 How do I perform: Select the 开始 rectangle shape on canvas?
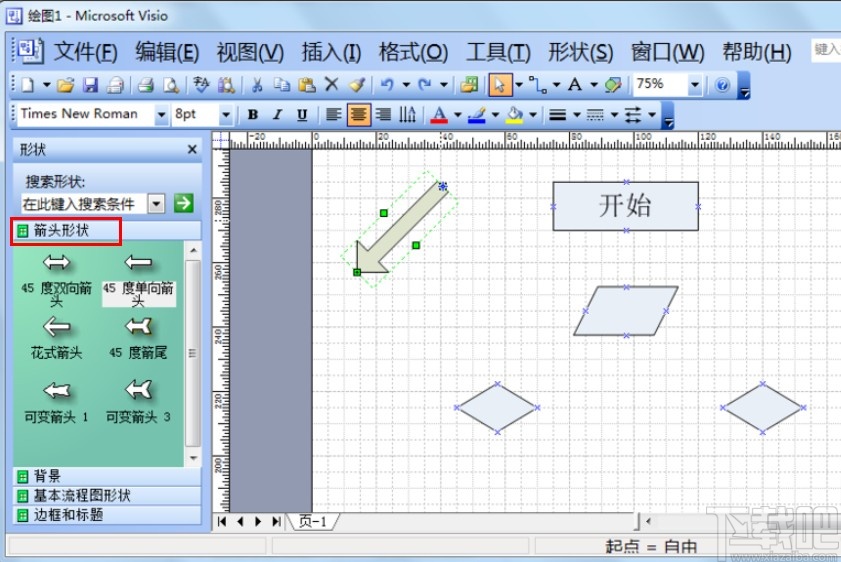(625, 206)
